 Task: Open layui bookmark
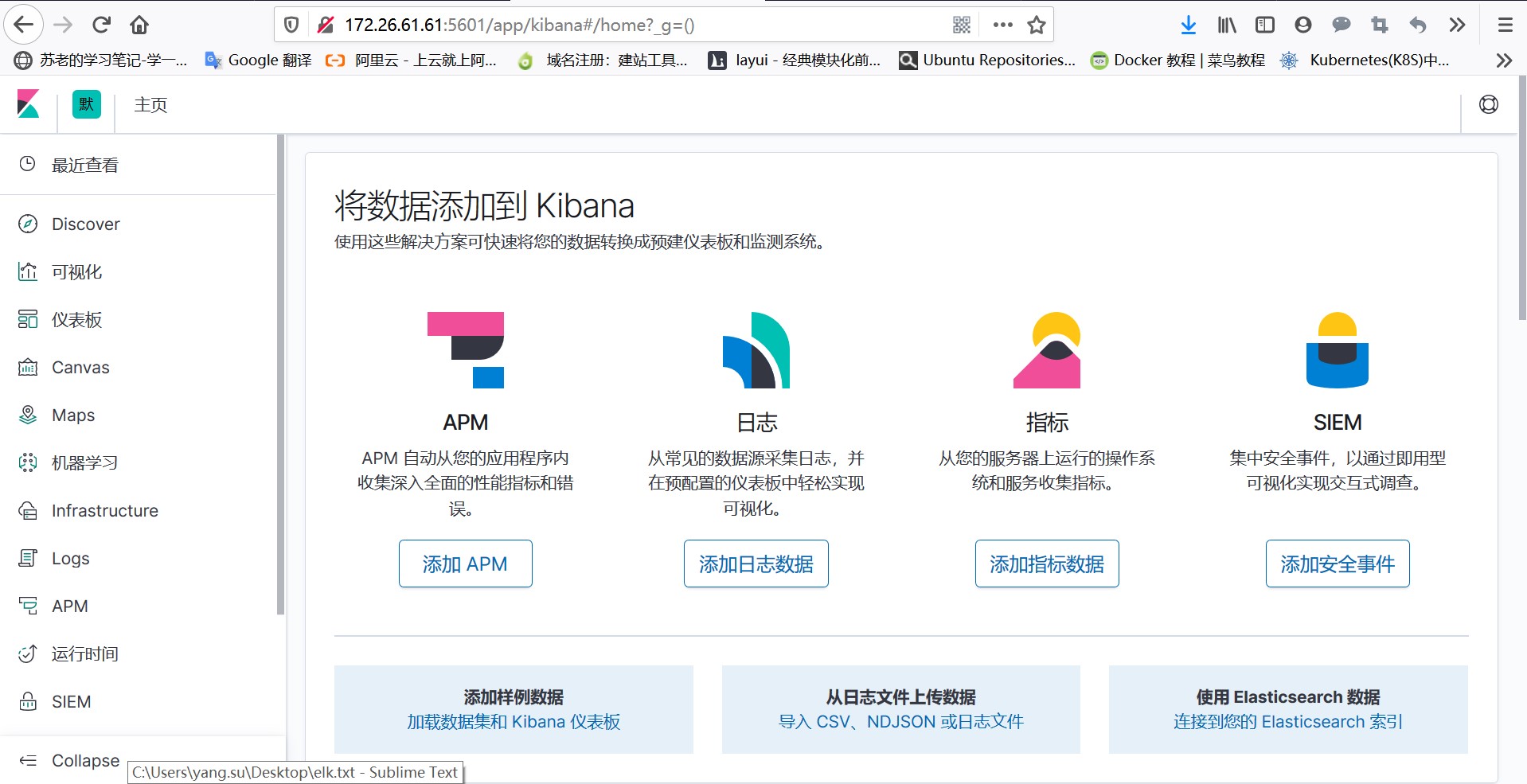click(x=795, y=60)
